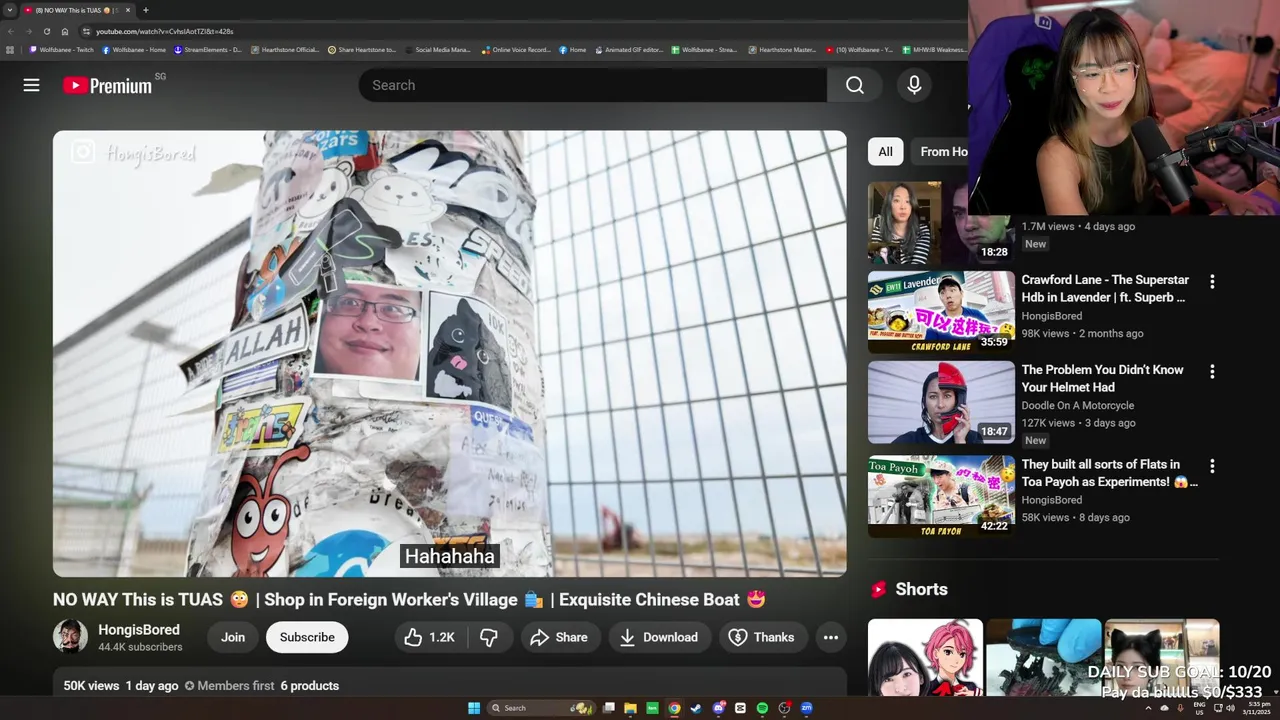Open Task View on the taskbar
Screen dimensions: 1280x720
point(608,708)
